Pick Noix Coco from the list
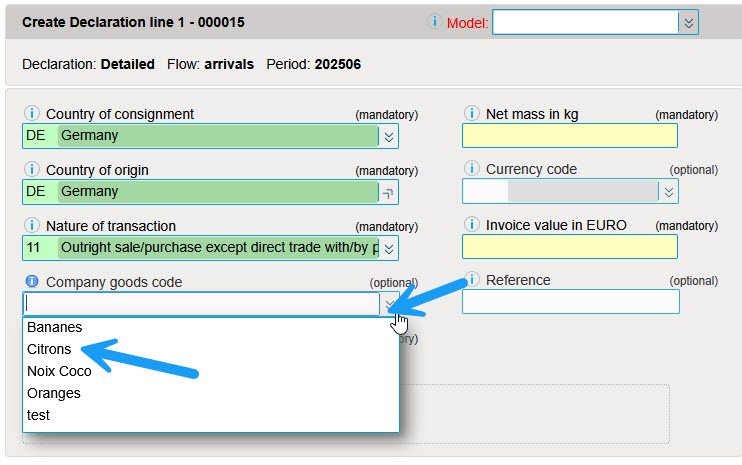 (x=59, y=371)
